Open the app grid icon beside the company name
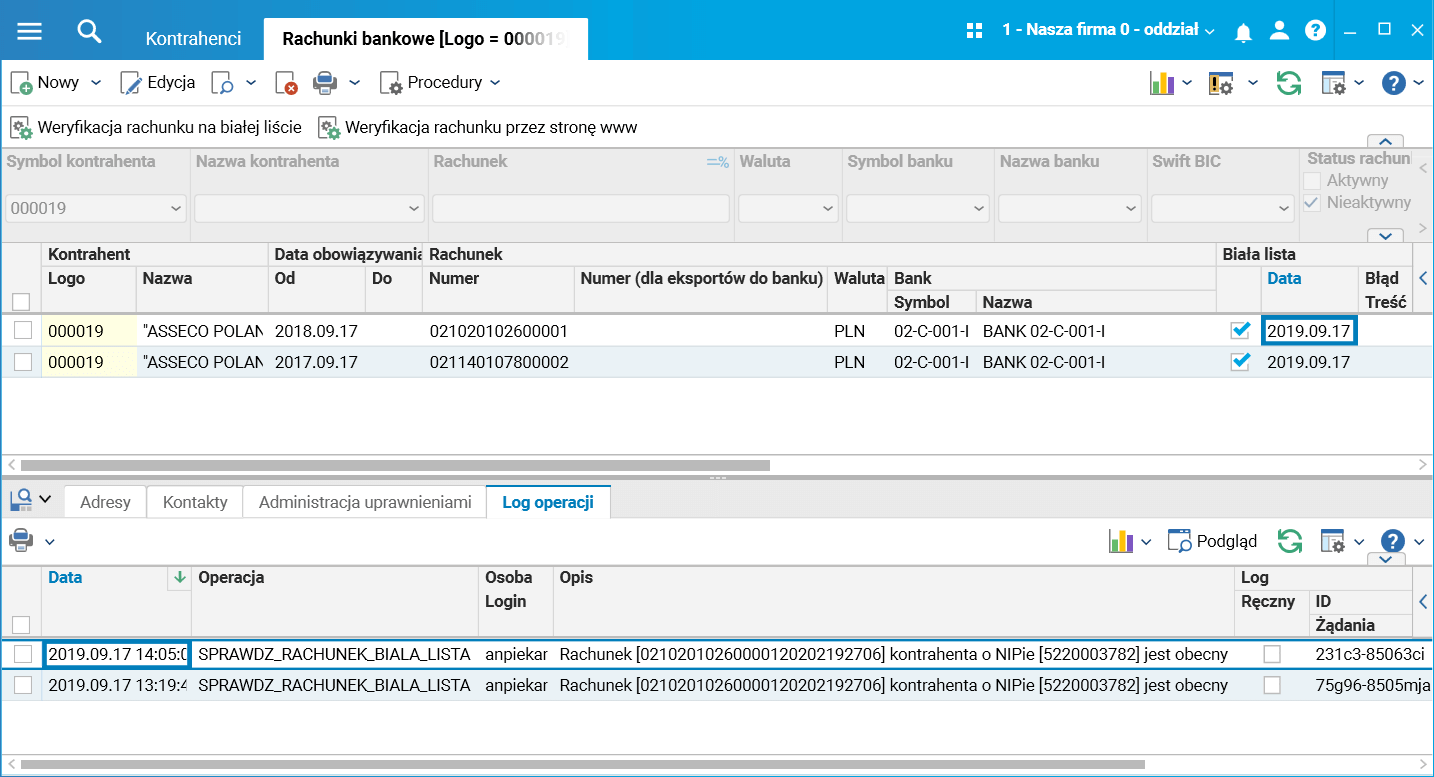 (x=974, y=31)
